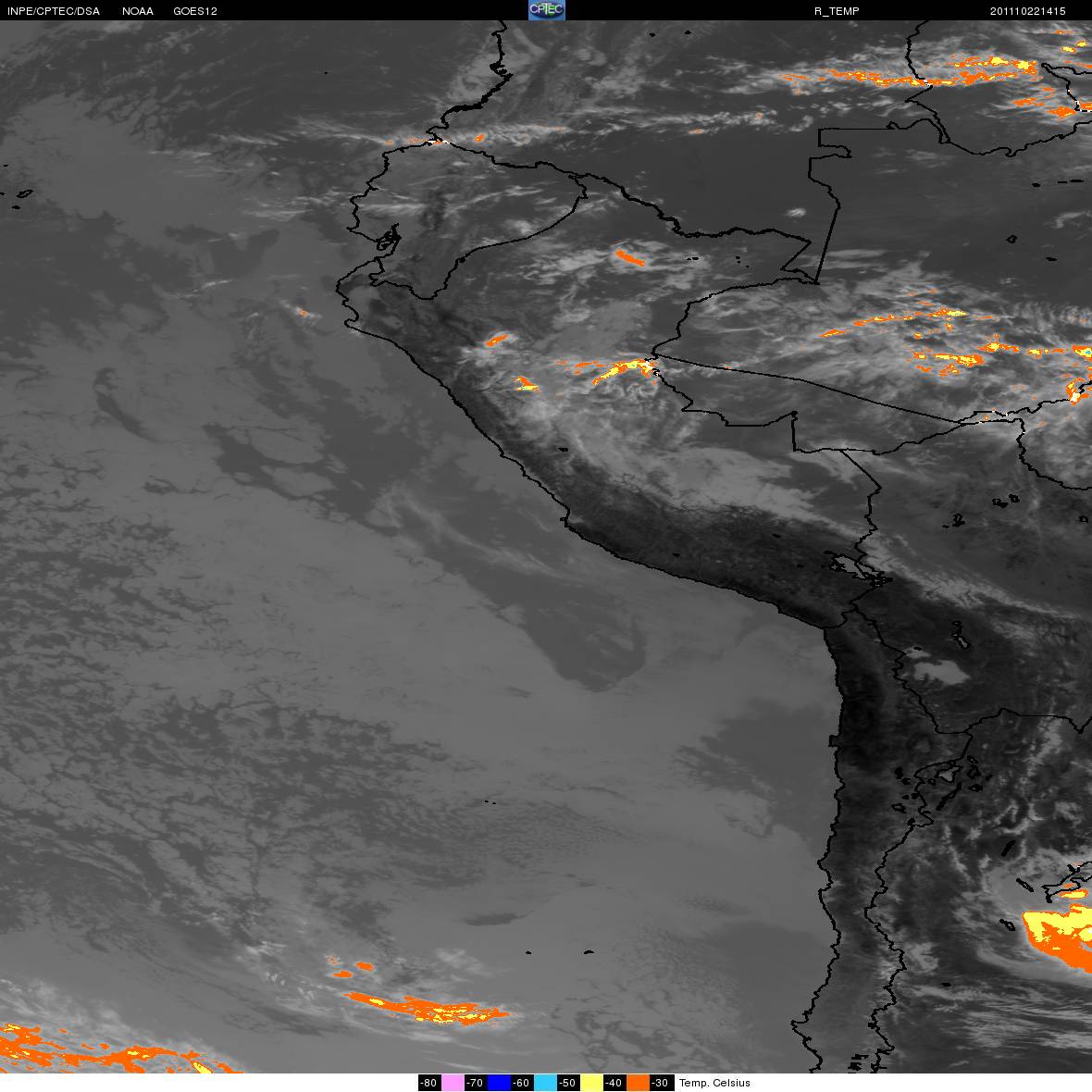Click the R_TEMP product label

[837, 11]
